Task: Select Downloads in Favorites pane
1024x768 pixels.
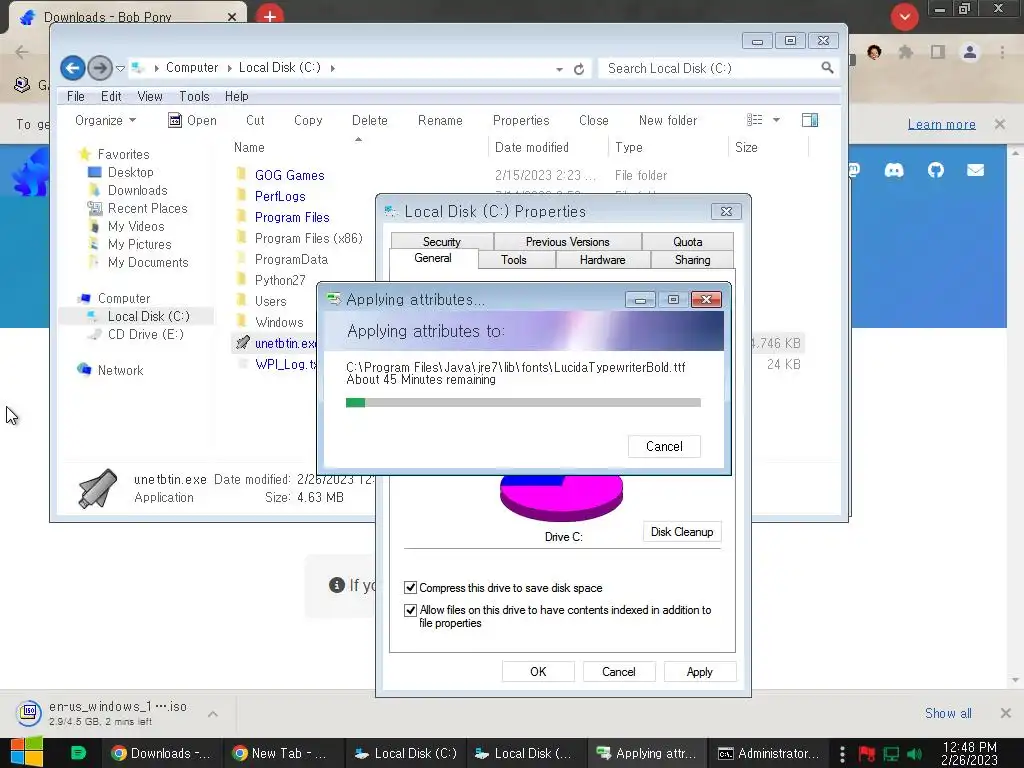Action: coord(137,190)
